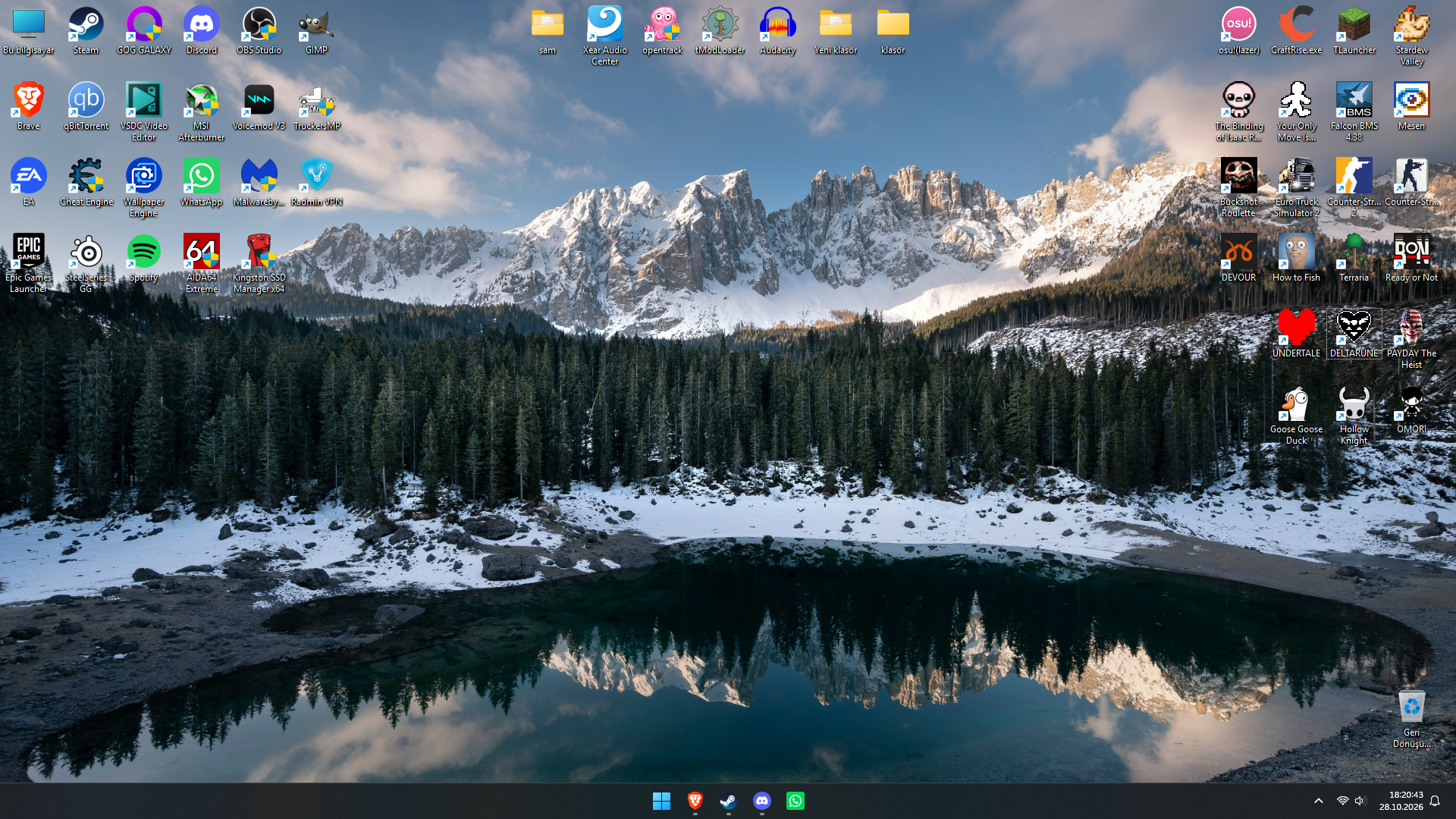
Task: Select the Wallpaper Engine shortcut
Action: tap(144, 188)
